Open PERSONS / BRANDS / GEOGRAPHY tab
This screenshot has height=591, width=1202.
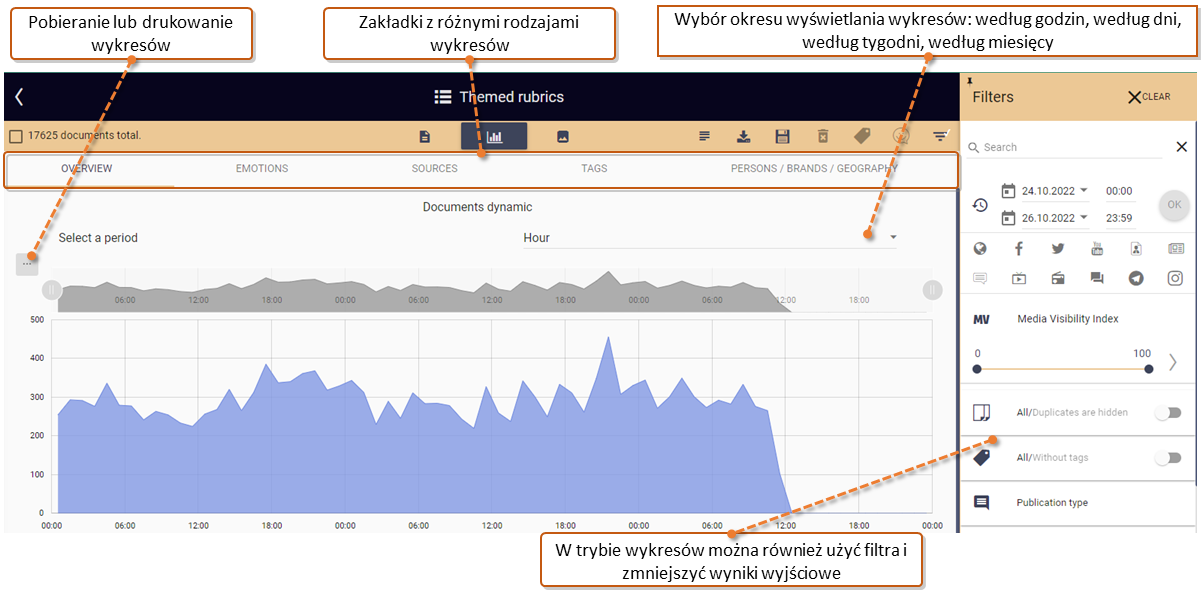[x=814, y=168]
